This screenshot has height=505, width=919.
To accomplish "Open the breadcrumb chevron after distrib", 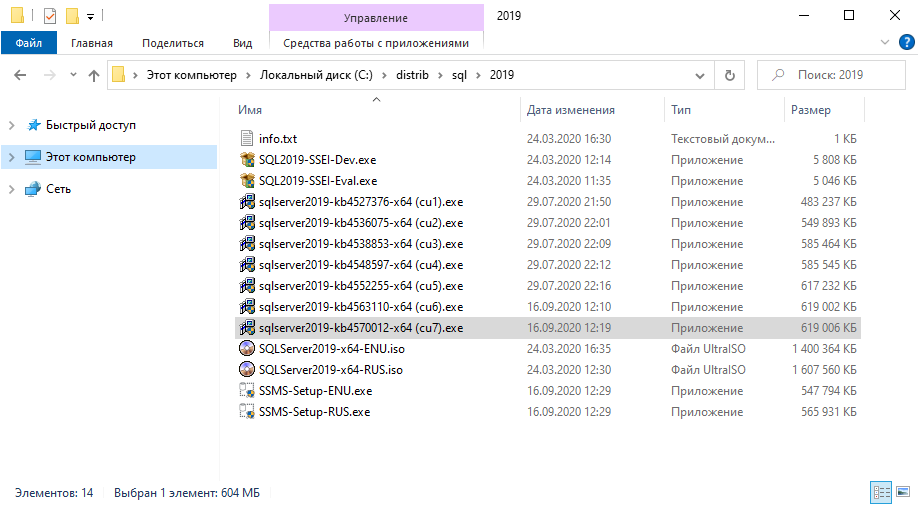I will (x=440, y=75).
